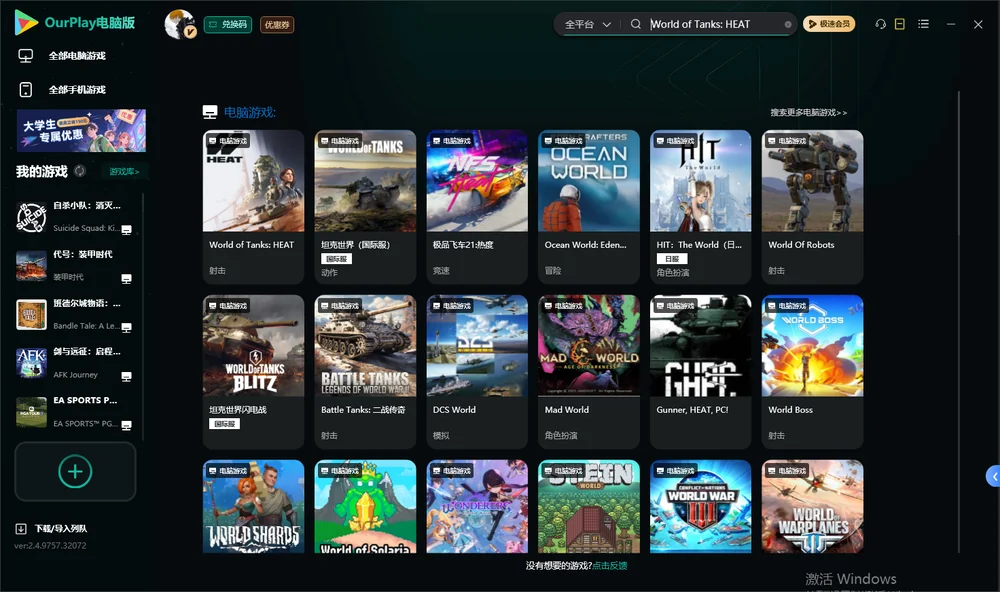Screen dimensions: 1000x592
Task: Click the 优惠券 coupon button
Action: [277, 25]
